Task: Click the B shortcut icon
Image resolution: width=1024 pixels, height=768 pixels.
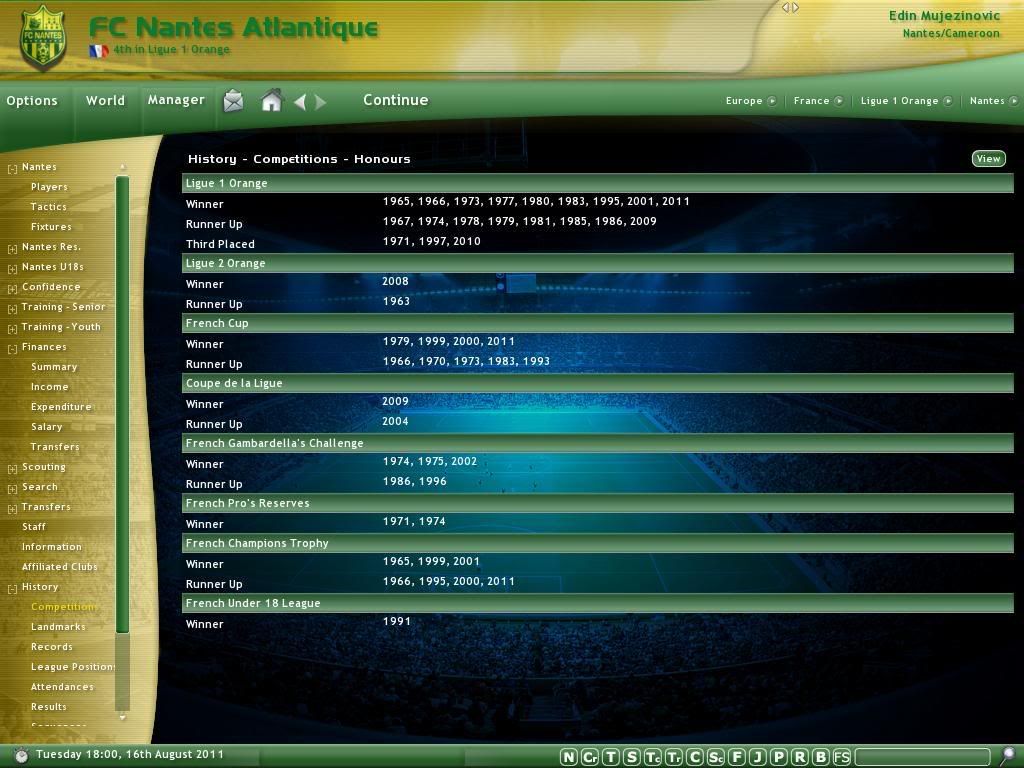Action: click(820, 757)
